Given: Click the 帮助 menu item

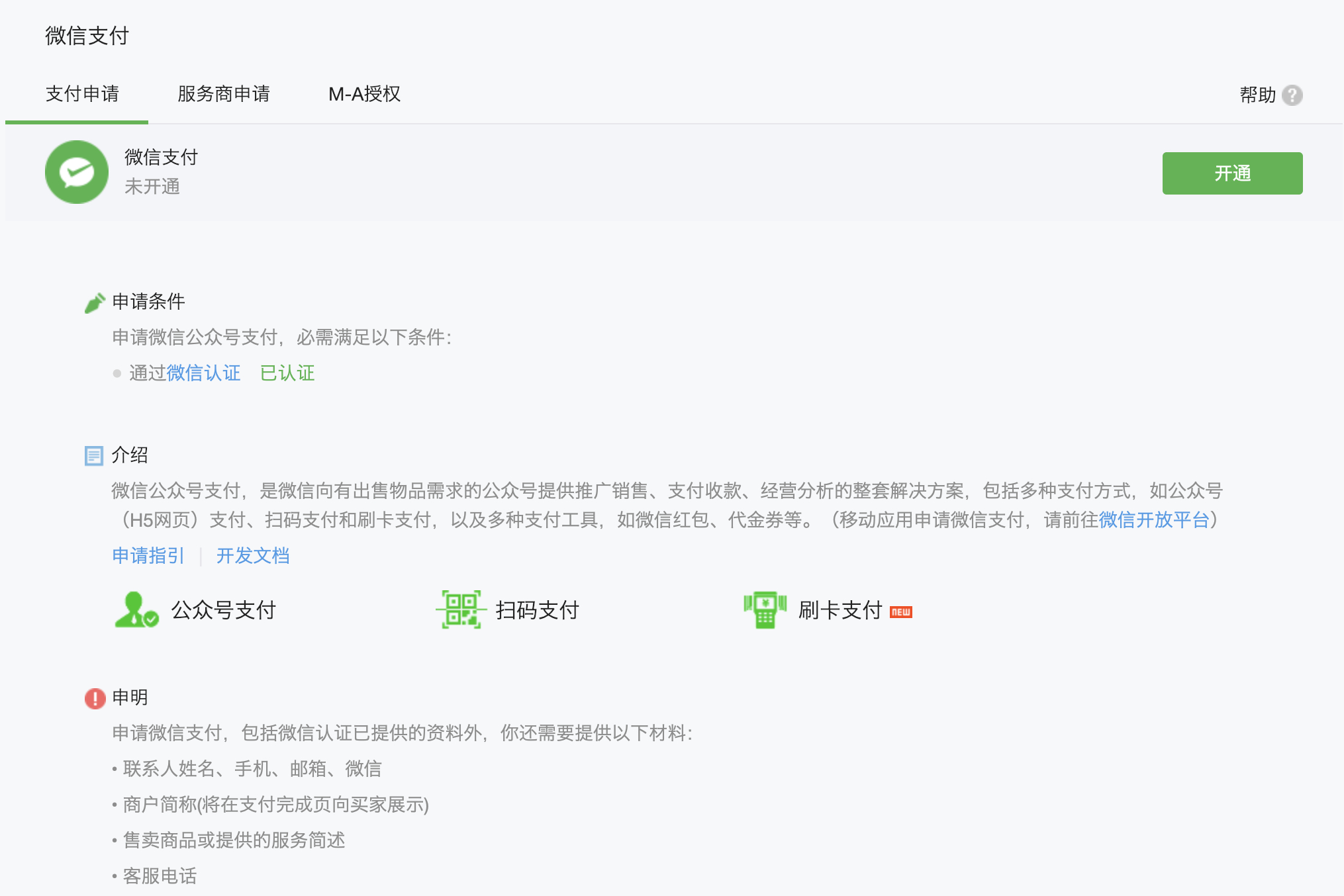Looking at the screenshot, I should 1257,95.
